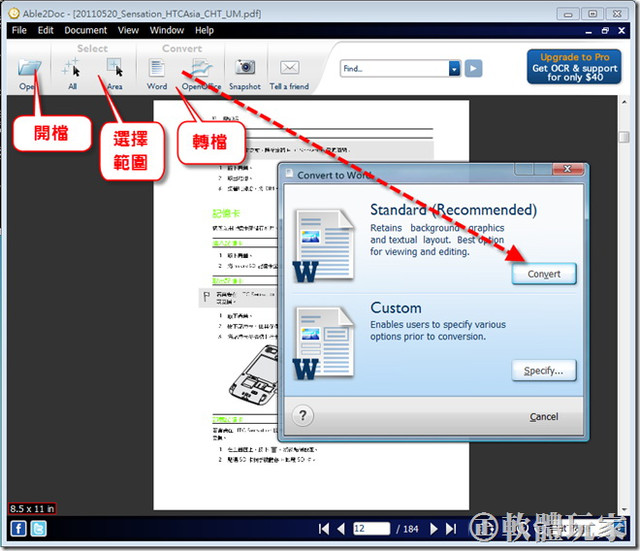Click the 8.5 x 11 in page size label
The image size is (640, 551).
pos(32,509)
